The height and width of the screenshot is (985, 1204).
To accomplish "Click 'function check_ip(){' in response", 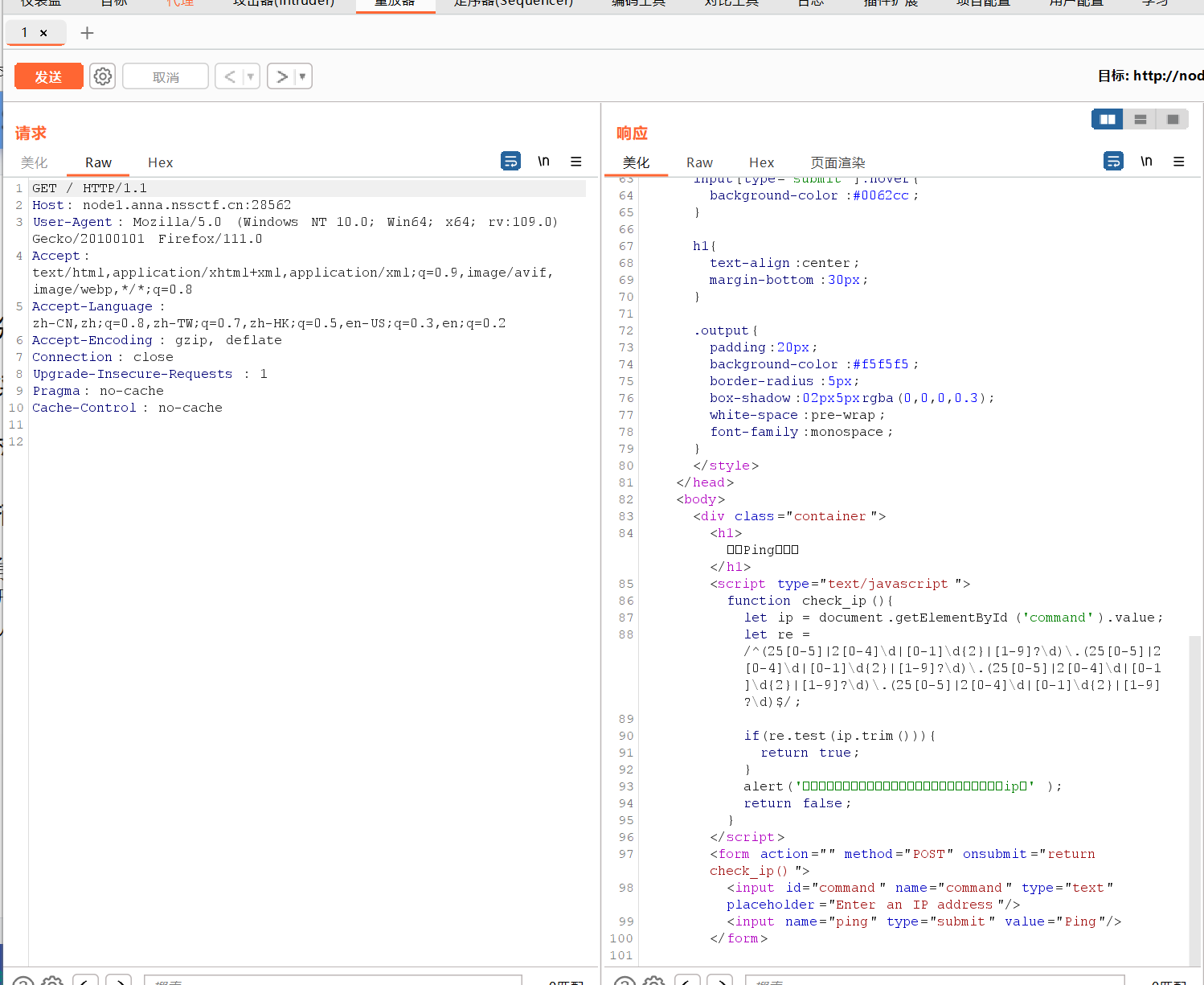I will pyautogui.click(x=810, y=601).
